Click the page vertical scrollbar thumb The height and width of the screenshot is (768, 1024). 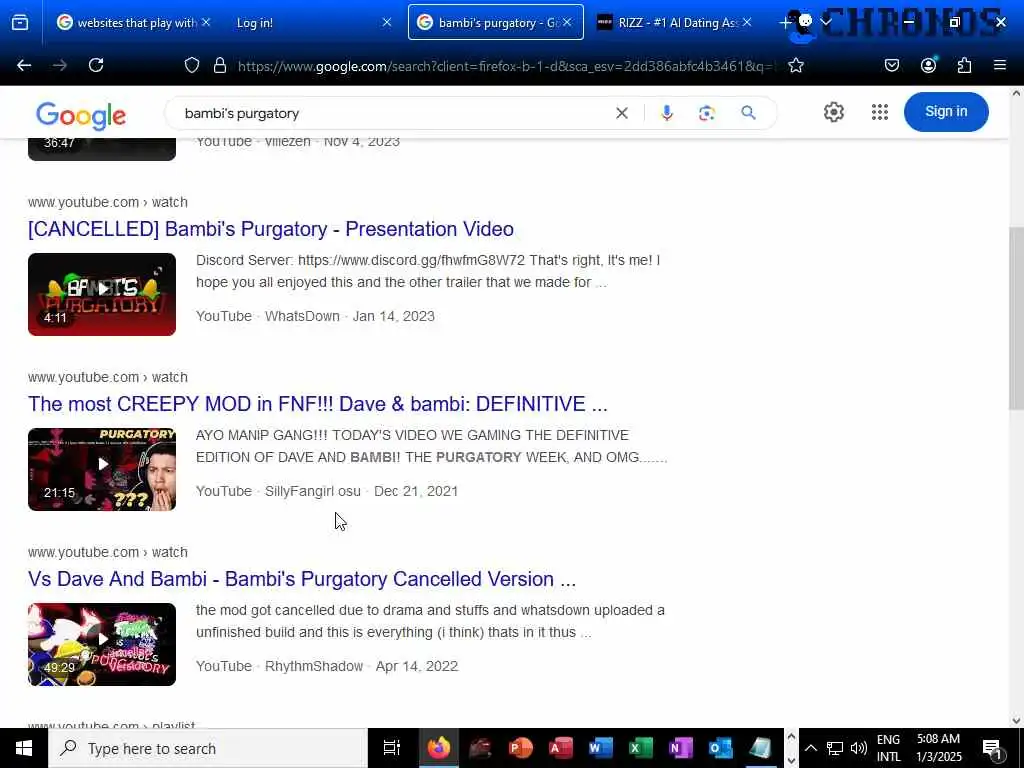1016,319
